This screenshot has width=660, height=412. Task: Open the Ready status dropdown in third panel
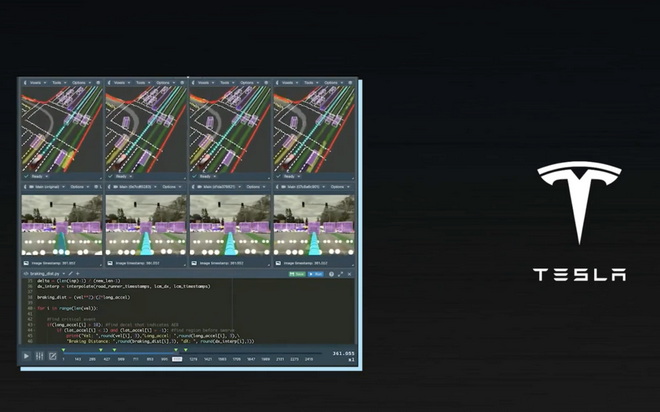pos(208,176)
